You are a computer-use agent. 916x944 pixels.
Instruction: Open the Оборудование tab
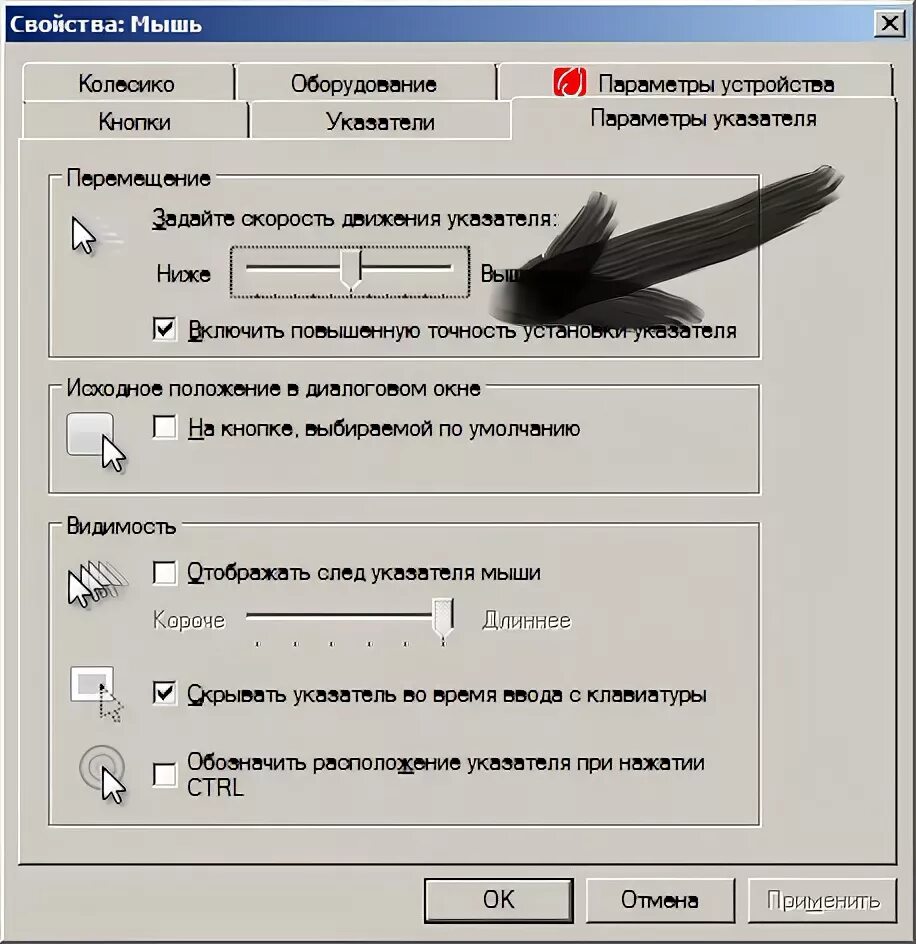click(x=364, y=83)
